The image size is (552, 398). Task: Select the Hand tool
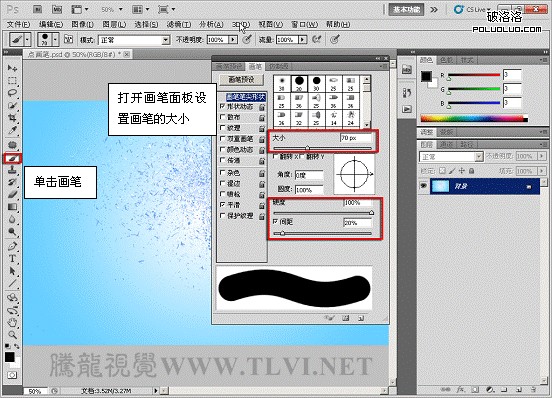(12, 322)
